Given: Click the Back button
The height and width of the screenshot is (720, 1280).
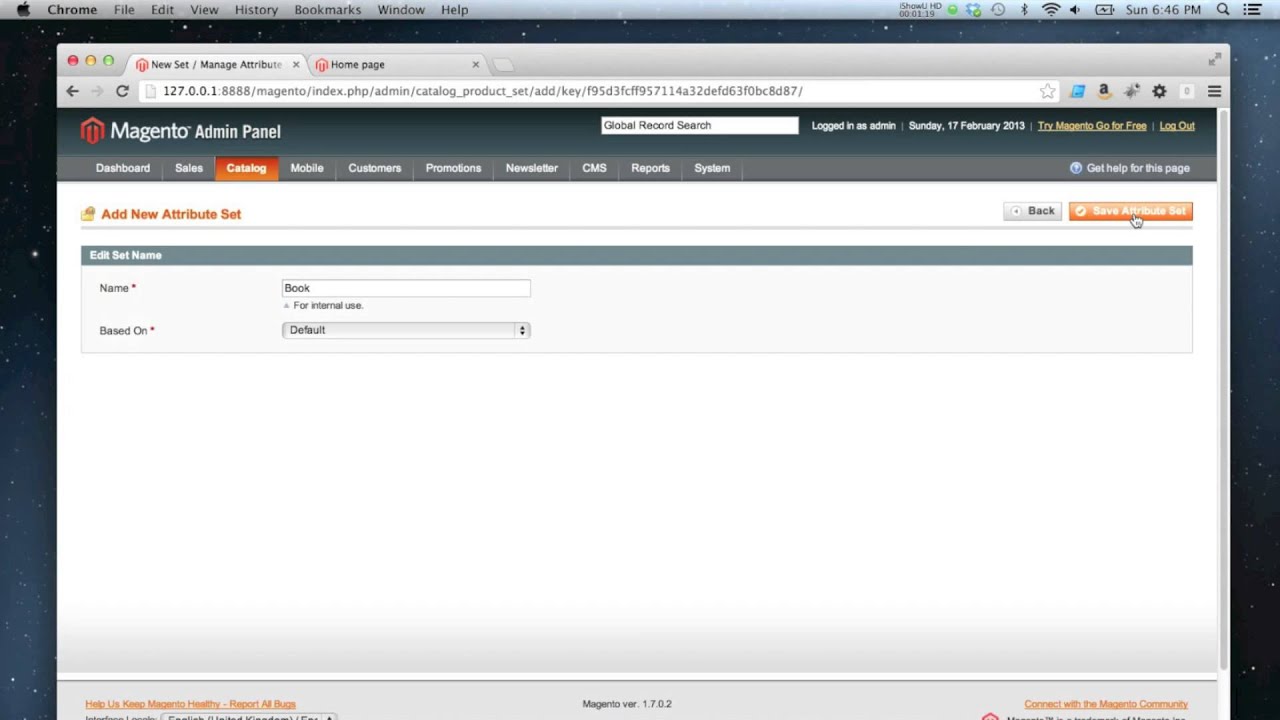Looking at the screenshot, I should (x=1033, y=211).
